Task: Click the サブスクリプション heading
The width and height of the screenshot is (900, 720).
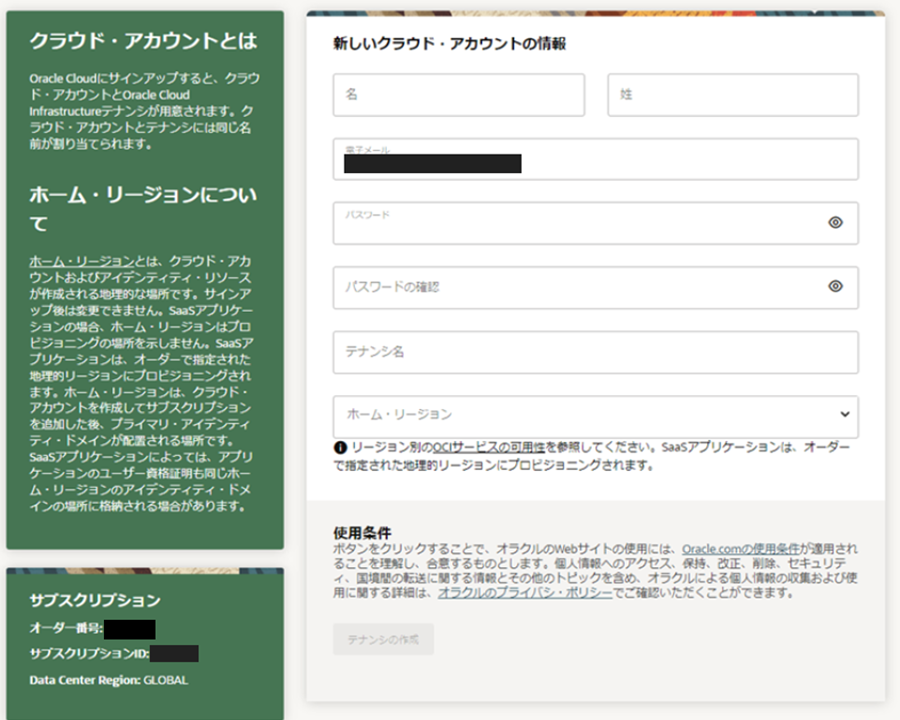Action: [95, 601]
